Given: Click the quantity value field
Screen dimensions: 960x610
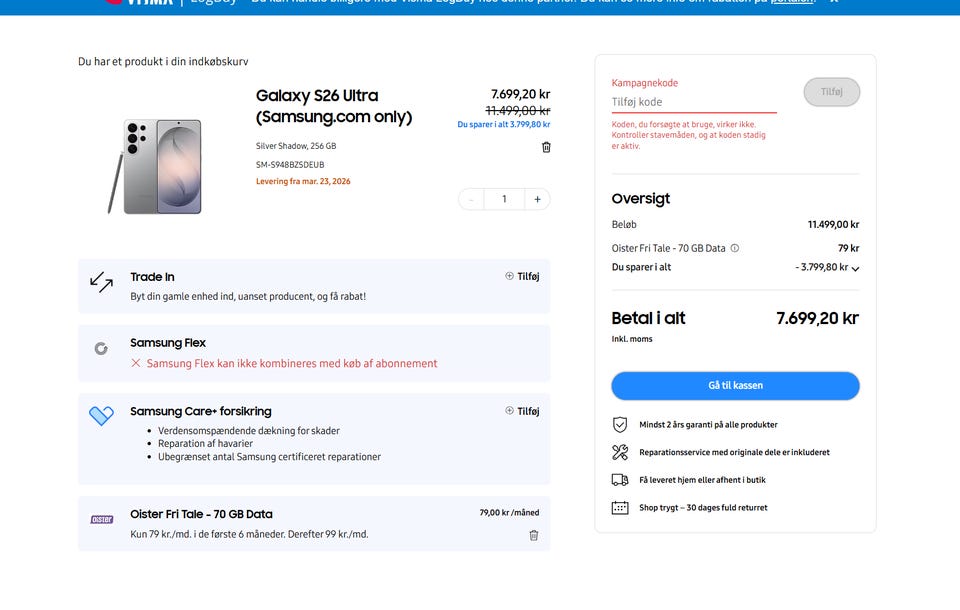Looking at the screenshot, I should [x=504, y=199].
